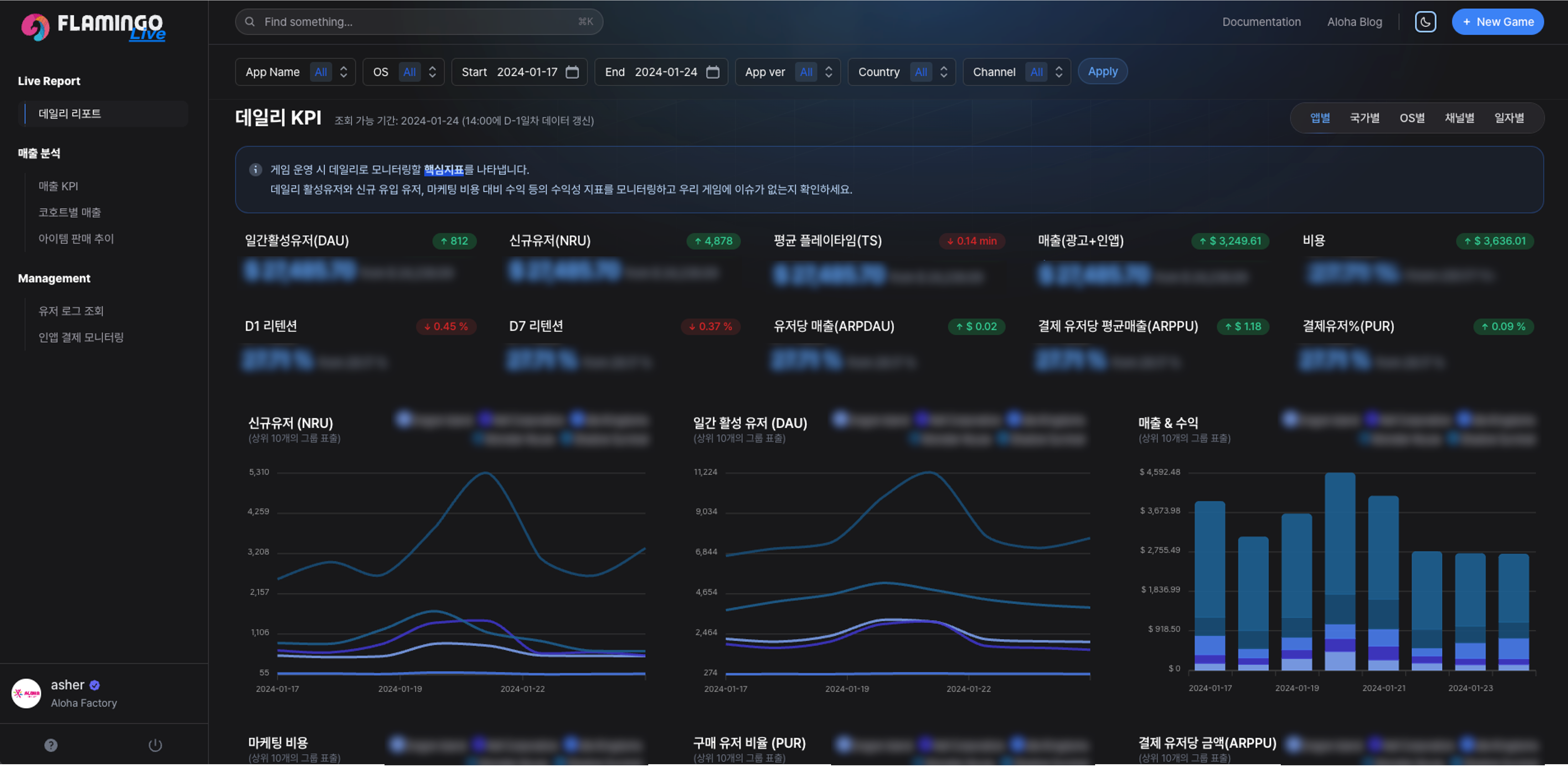Click the info icon in the KPI notice
This screenshot has height=766, width=1568.
coord(256,169)
